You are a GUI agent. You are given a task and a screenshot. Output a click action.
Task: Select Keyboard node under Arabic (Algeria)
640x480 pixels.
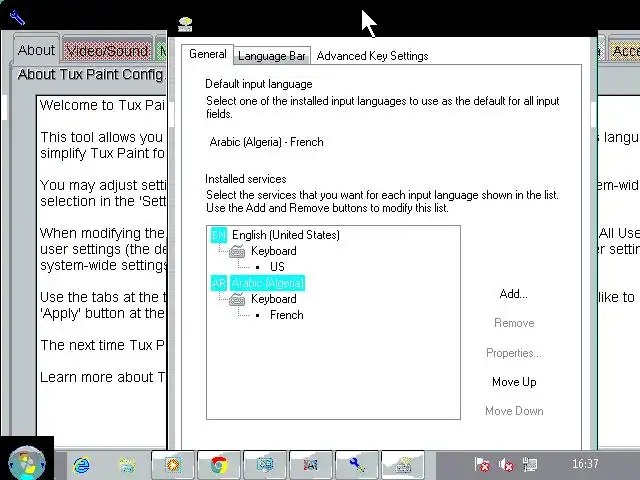(273, 299)
